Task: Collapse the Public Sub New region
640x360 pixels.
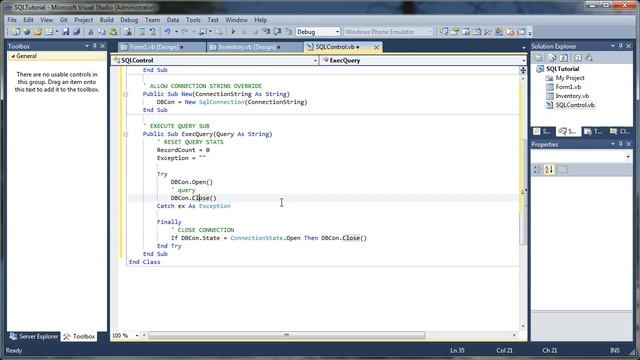Action: [x=126, y=94]
